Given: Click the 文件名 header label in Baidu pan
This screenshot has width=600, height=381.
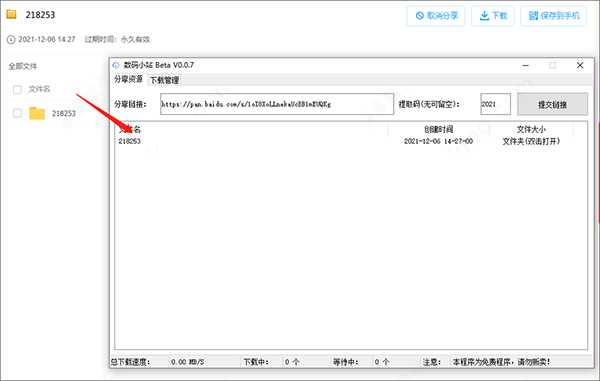Looking at the screenshot, I should click(x=39, y=90).
